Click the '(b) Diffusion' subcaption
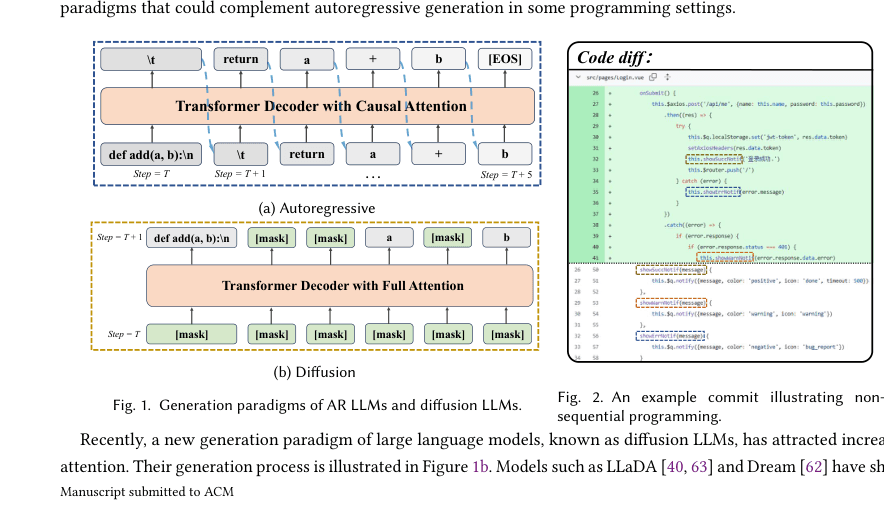This screenshot has width=884, height=516. 315,372
